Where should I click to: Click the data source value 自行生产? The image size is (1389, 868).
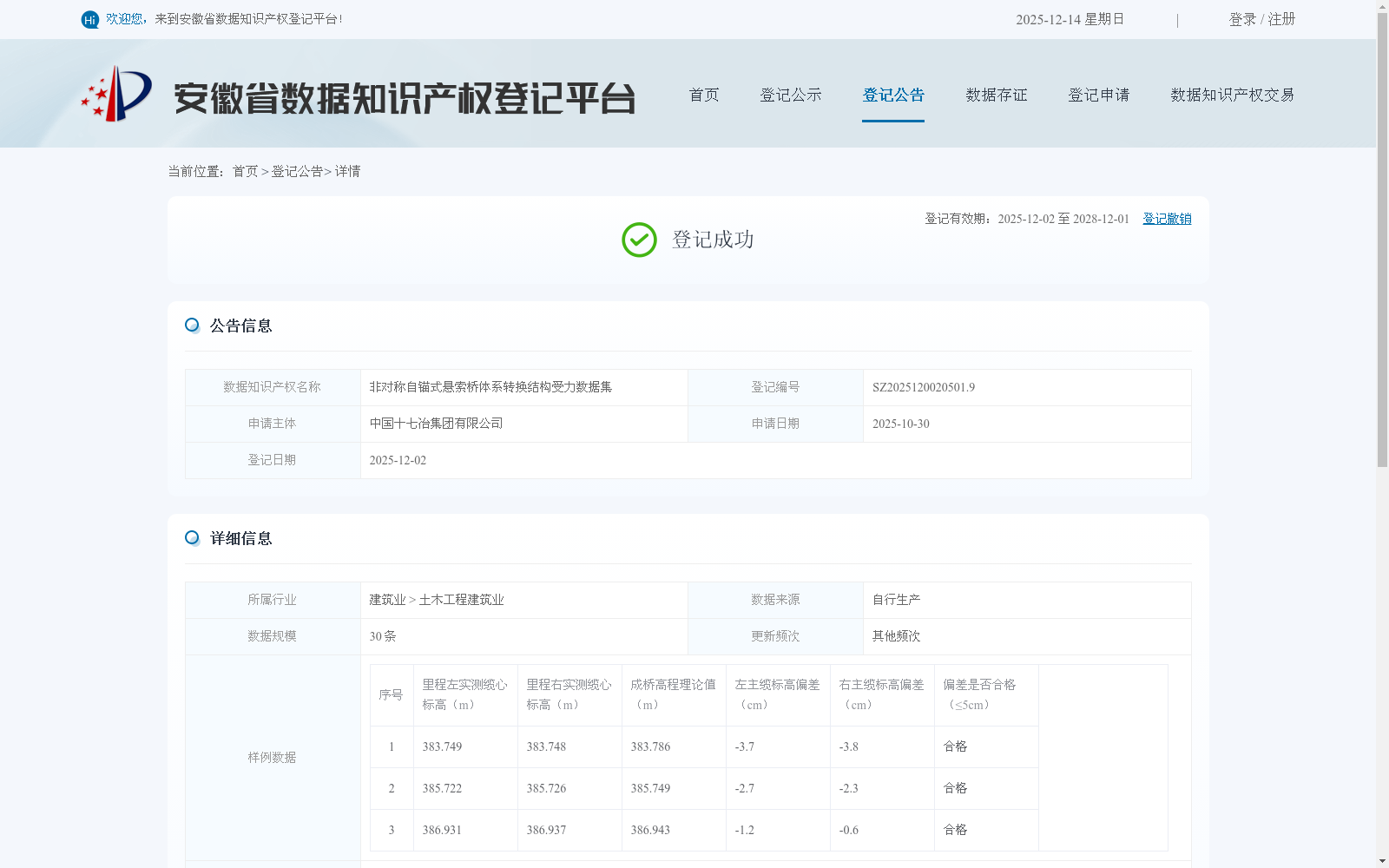tap(897, 600)
